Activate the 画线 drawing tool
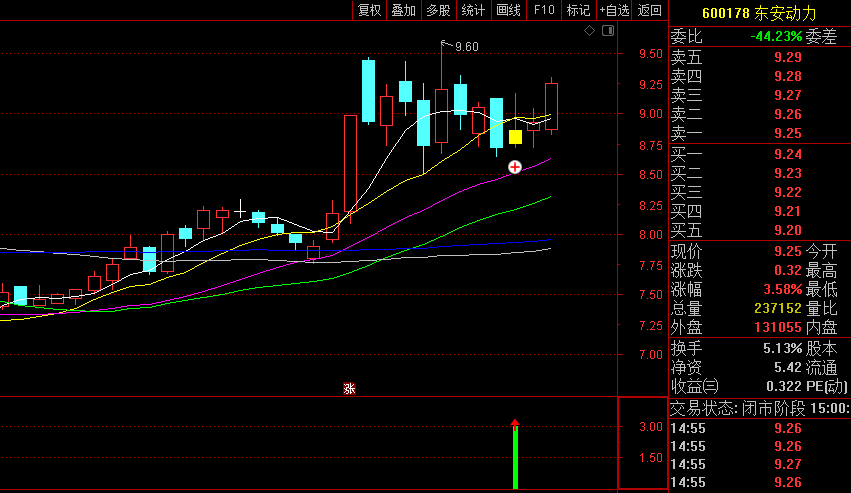 pyautogui.click(x=509, y=10)
